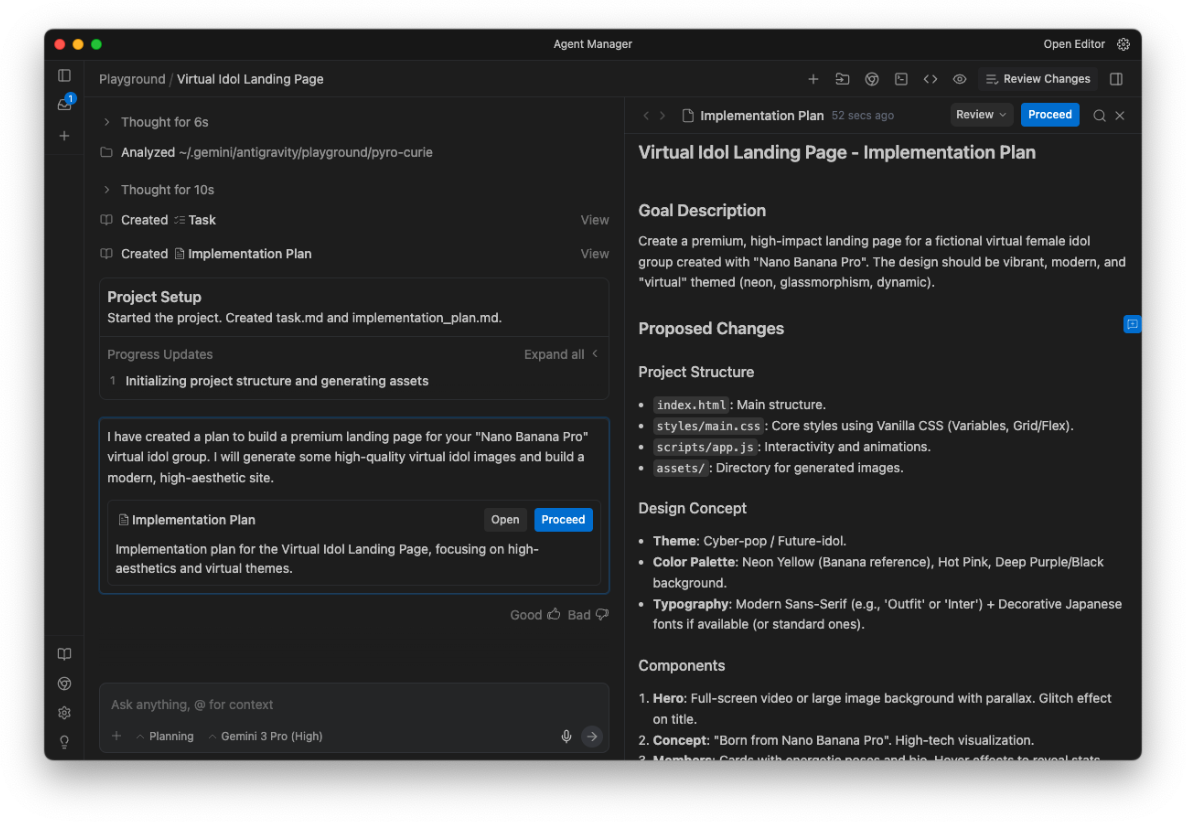The height and width of the screenshot is (822, 1186).
Task: Open the Gemini 3 Pro model selector
Action: 265,736
